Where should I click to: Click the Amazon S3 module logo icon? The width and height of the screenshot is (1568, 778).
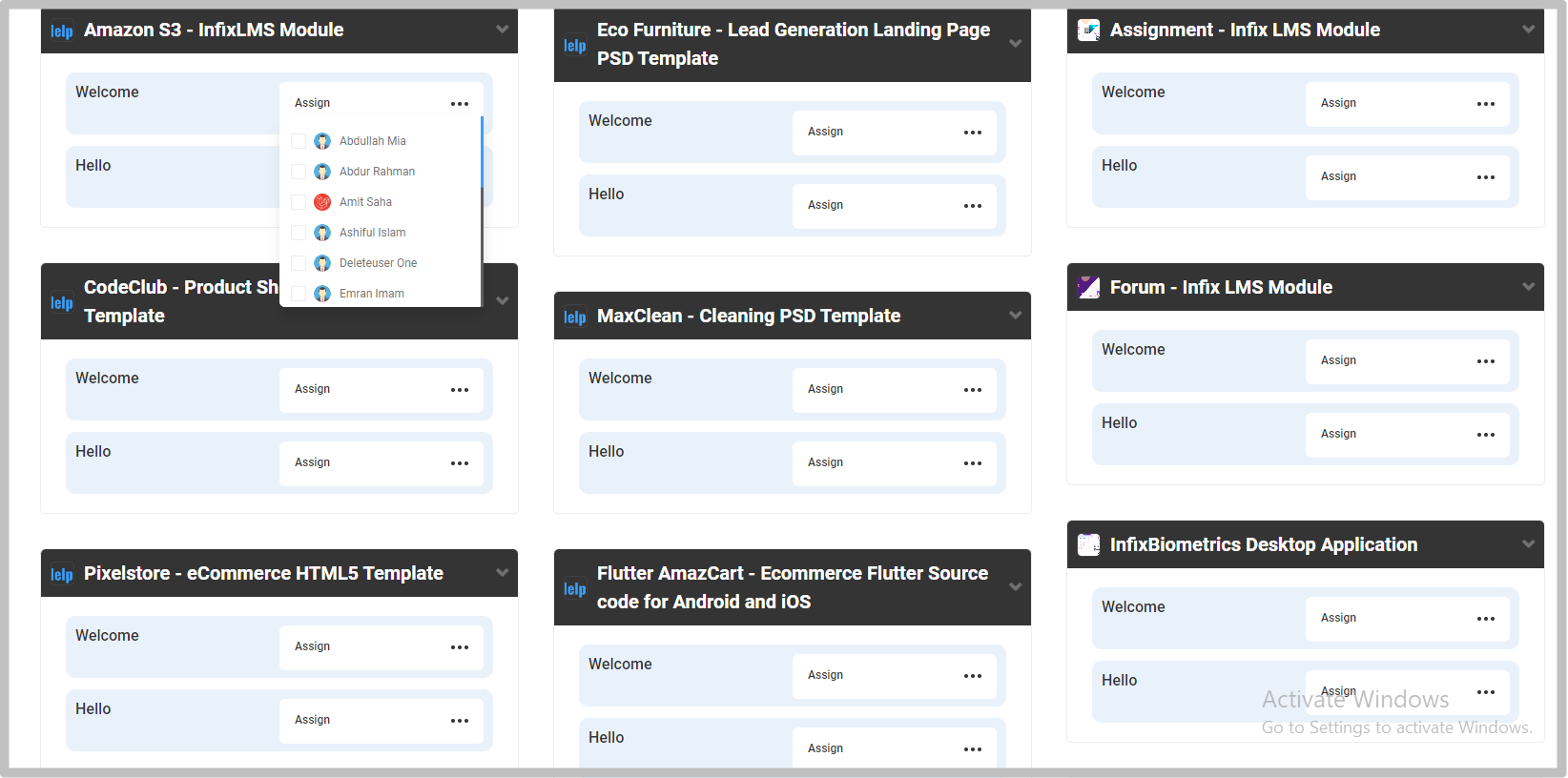point(62,31)
